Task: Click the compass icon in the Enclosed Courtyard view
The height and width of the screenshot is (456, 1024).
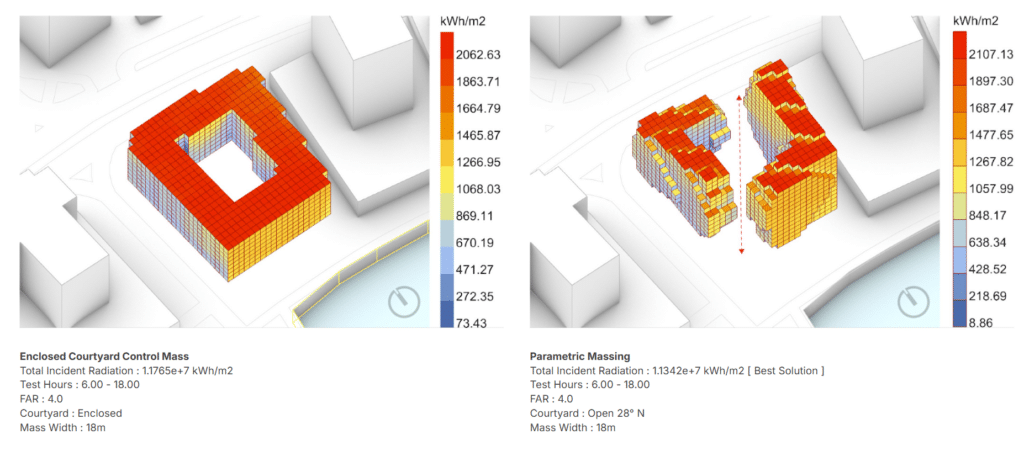Action: pyautogui.click(x=404, y=301)
